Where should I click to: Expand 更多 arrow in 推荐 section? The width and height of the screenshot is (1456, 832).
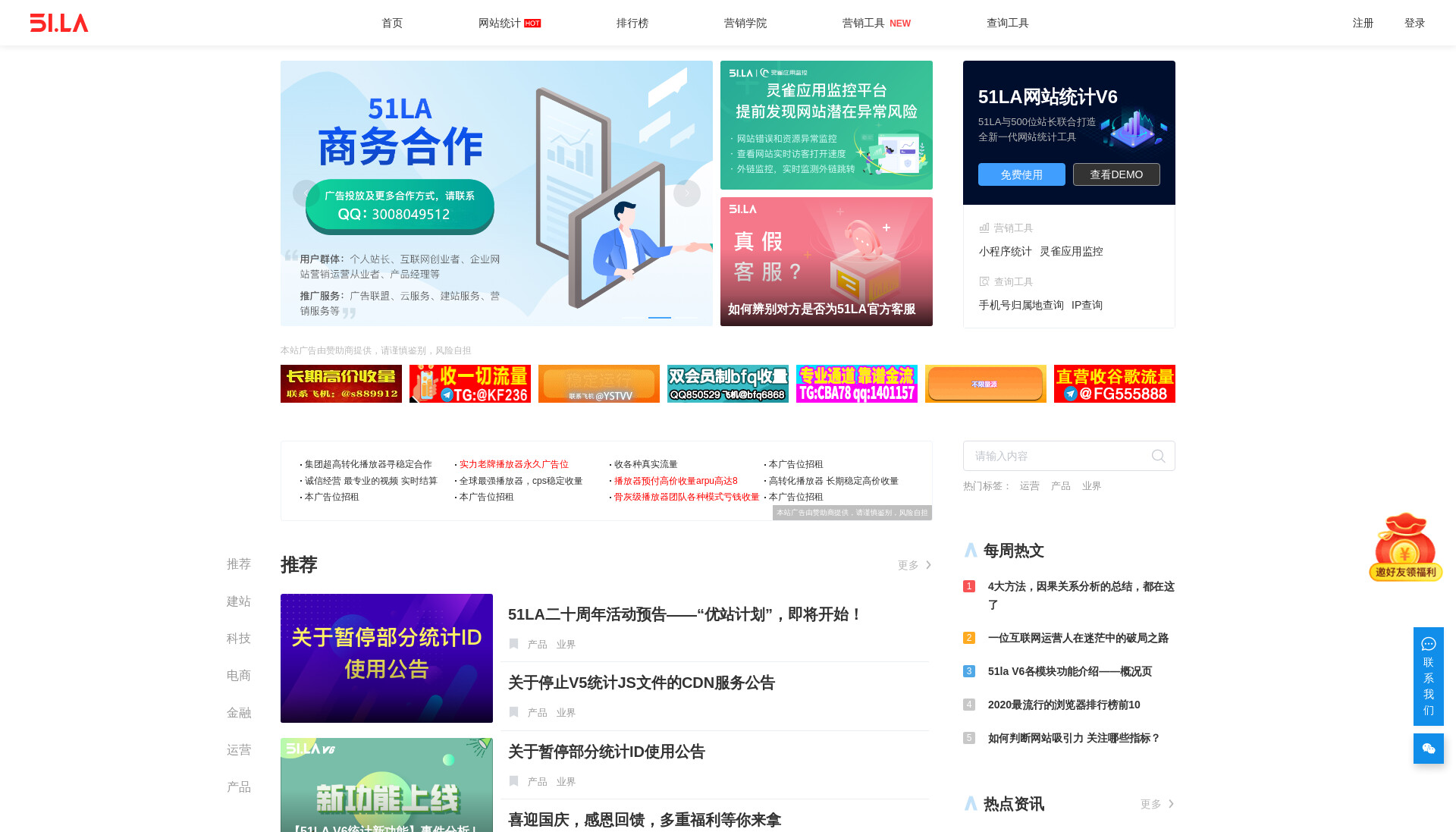928,565
